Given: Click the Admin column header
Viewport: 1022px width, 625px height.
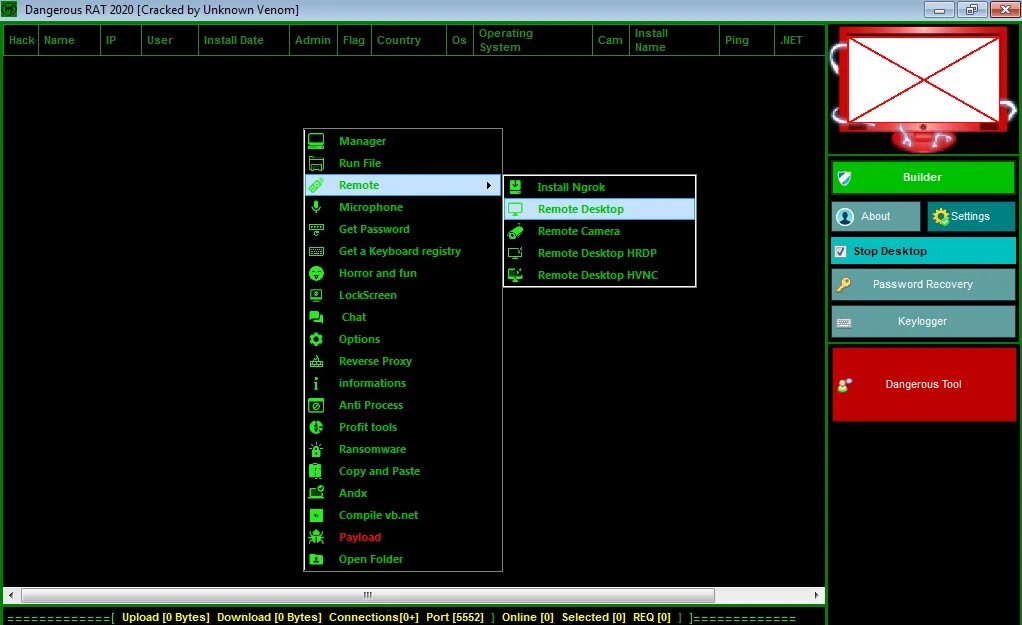Looking at the screenshot, I should pos(313,40).
